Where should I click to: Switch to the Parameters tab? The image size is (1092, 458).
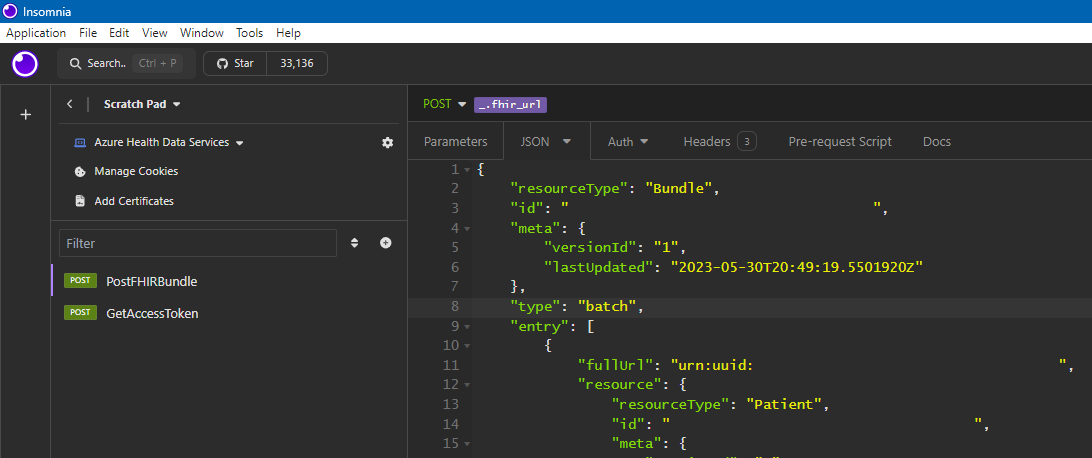click(x=455, y=141)
